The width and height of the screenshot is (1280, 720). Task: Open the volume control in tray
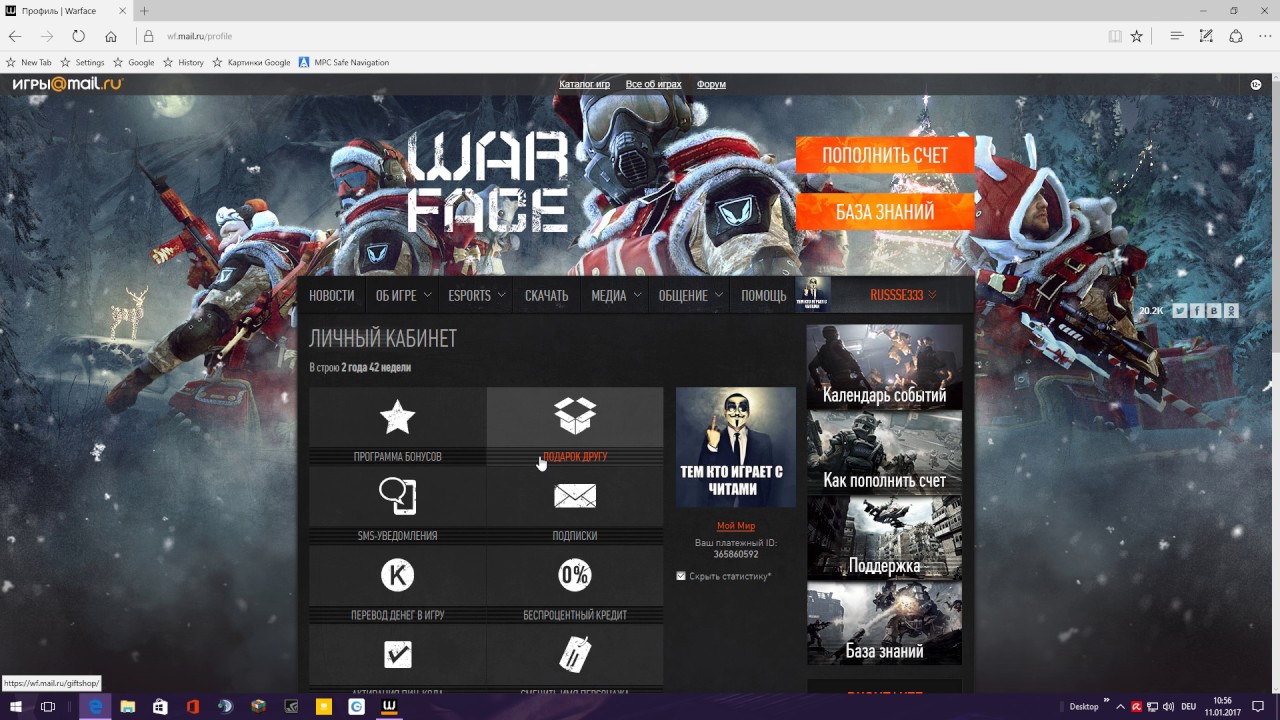click(1168, 706)
